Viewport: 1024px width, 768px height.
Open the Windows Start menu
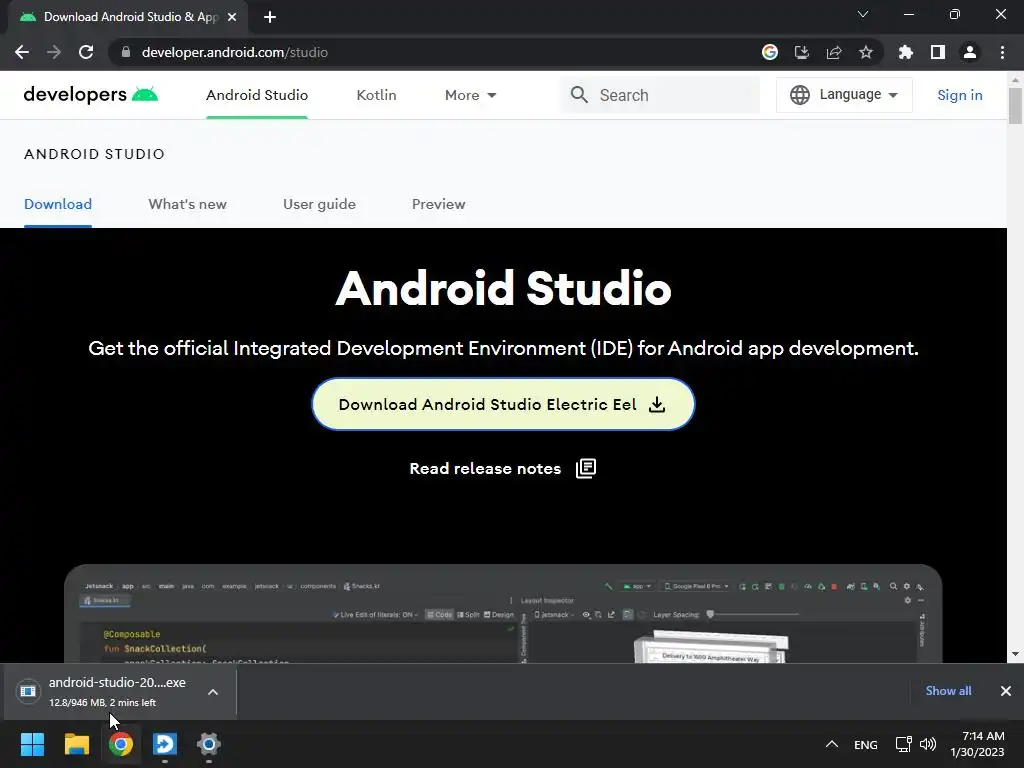[x=32, y=744]
